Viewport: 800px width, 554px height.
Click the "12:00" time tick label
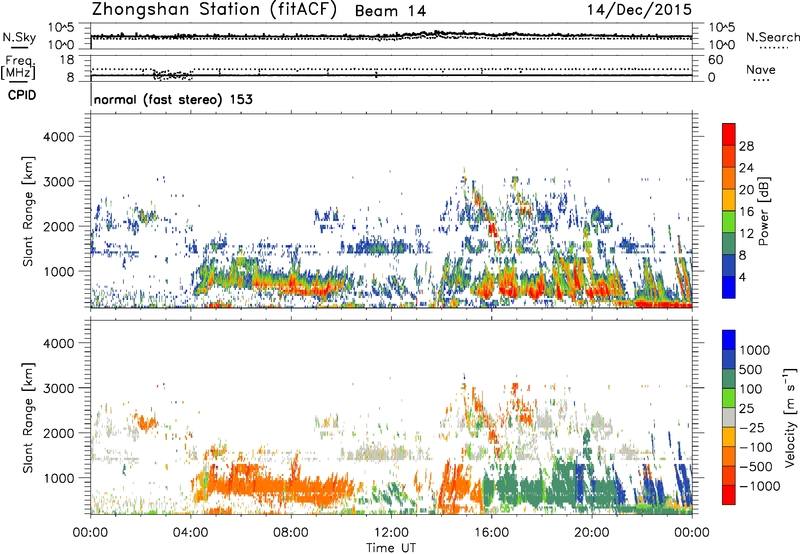click(391, 533)
